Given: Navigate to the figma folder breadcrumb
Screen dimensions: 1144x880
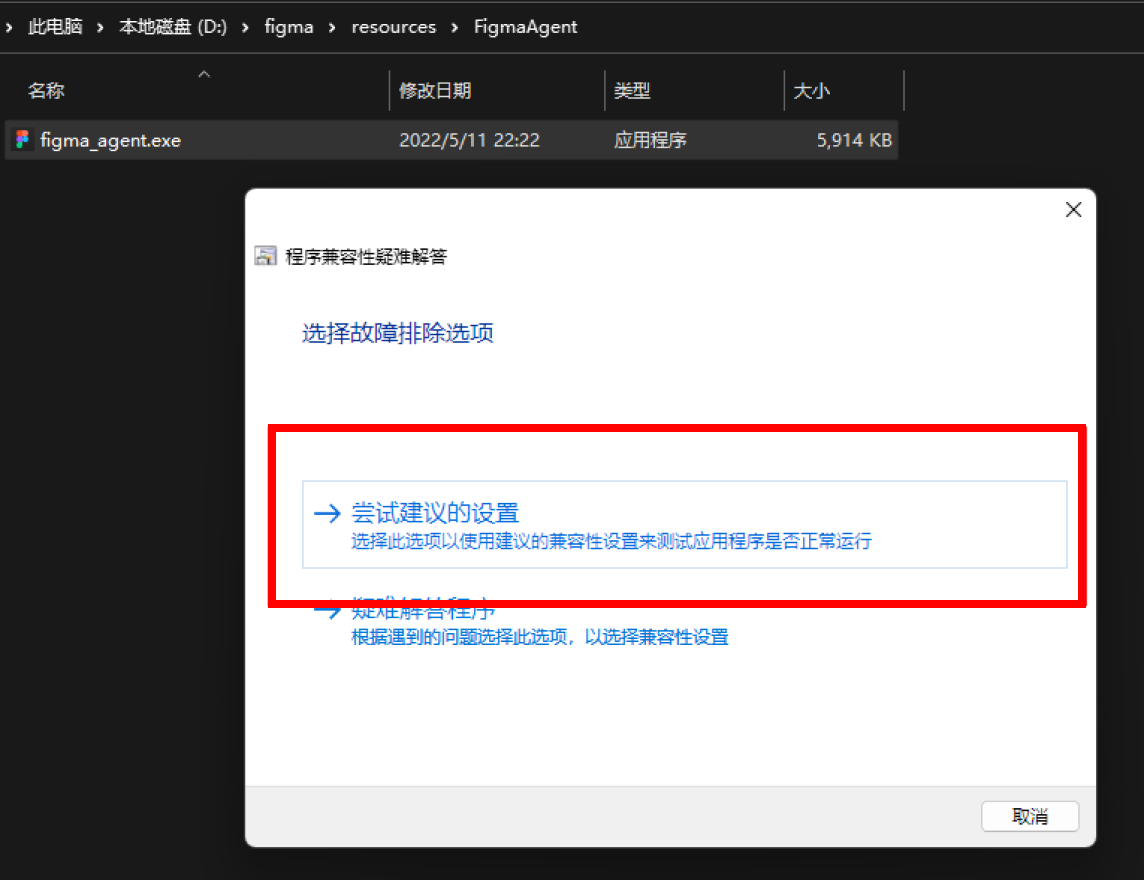Looking at the screenshot, I should coord(289,27).
